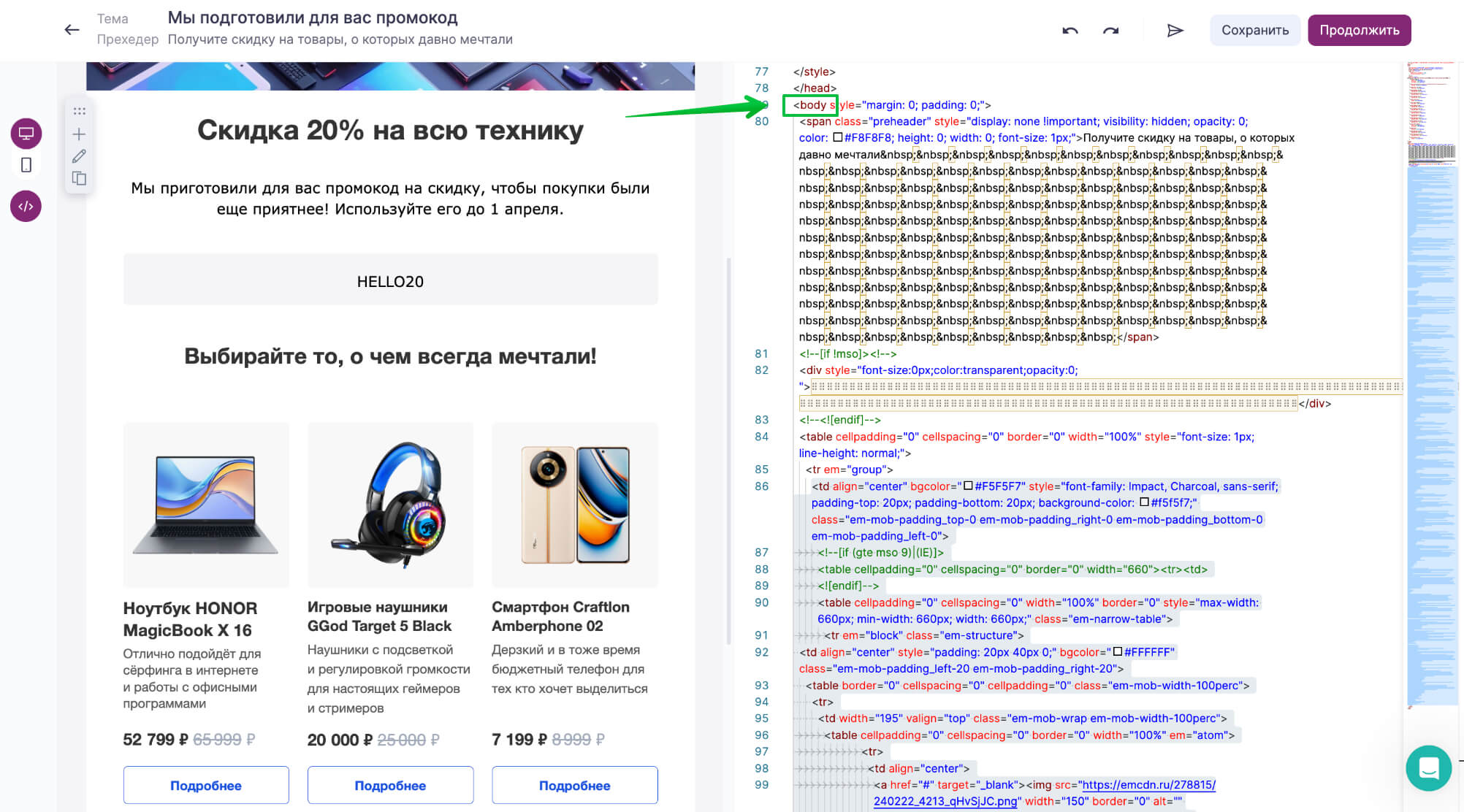
Task: Click the <td align="center"> line 98
Action: pyautogui.click(x=918, y=768)
